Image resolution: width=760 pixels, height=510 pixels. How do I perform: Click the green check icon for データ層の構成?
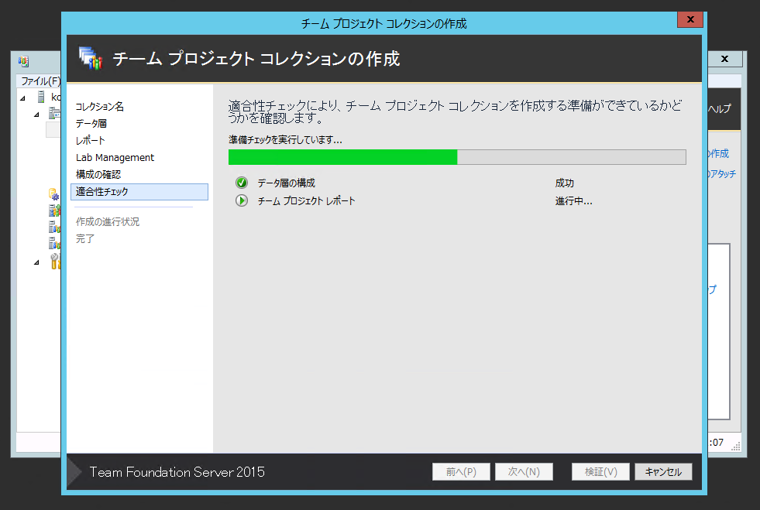coord(241,183)
